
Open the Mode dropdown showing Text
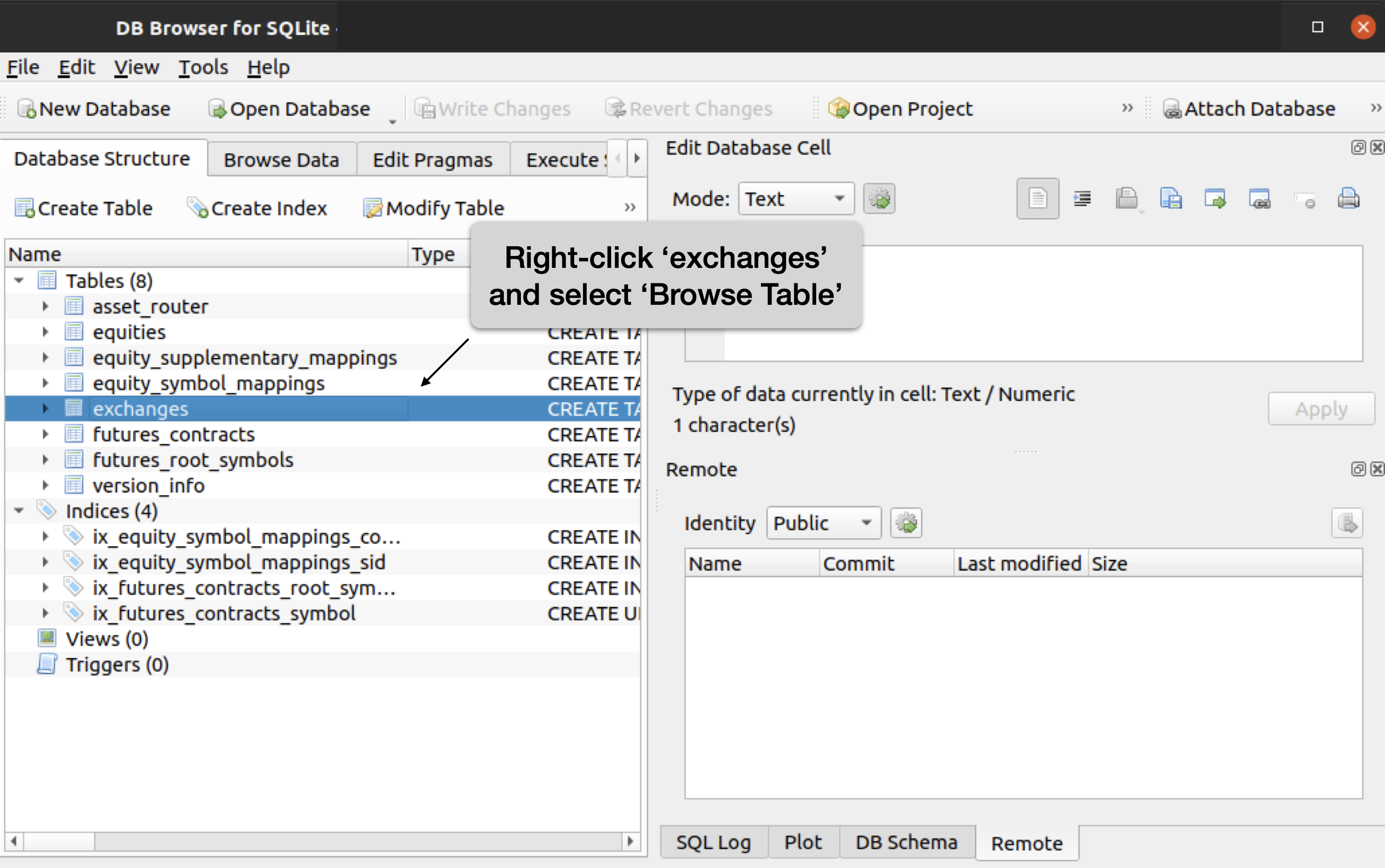(x=796, y=199)
